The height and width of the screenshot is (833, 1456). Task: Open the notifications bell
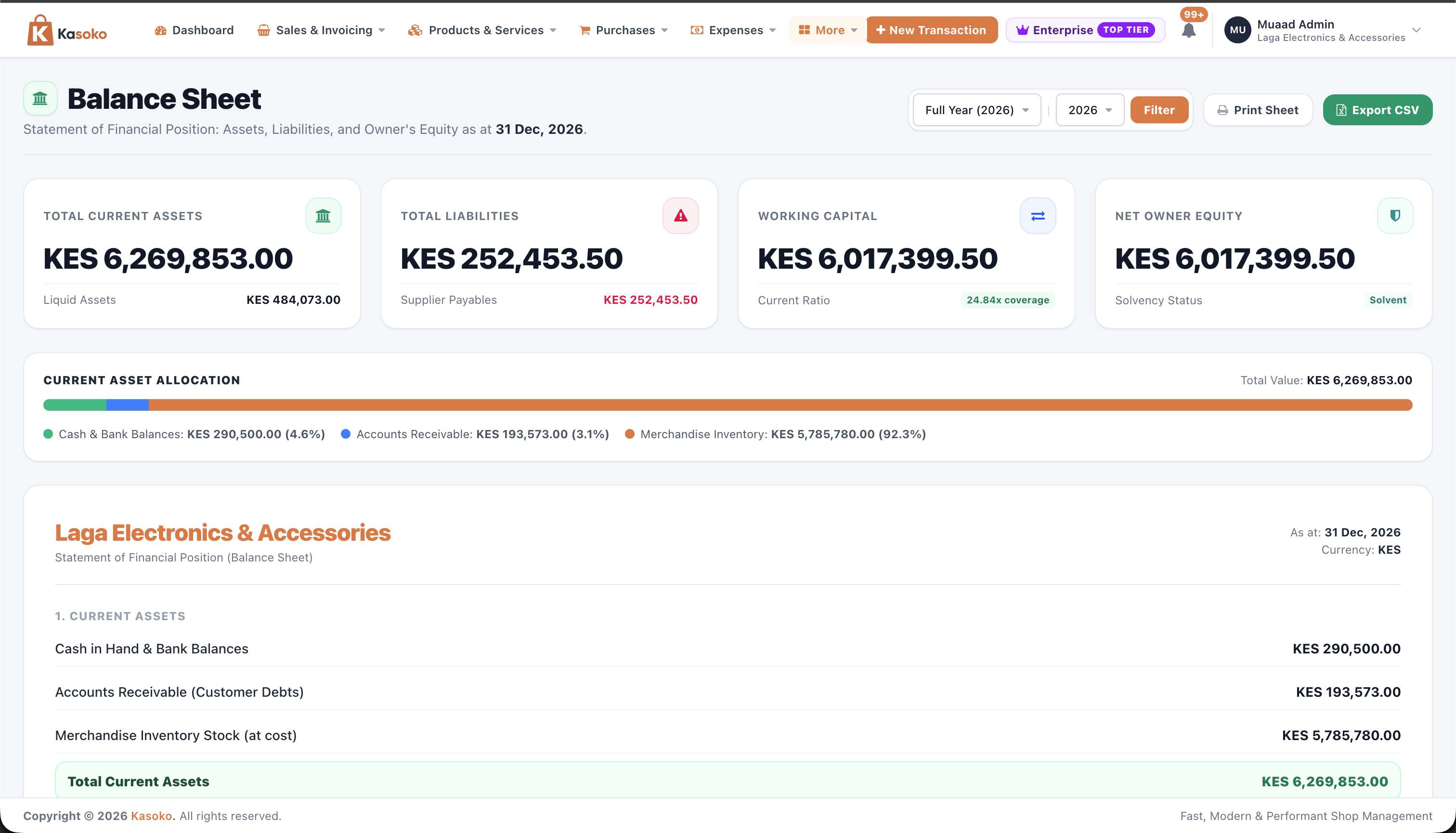1188,31
